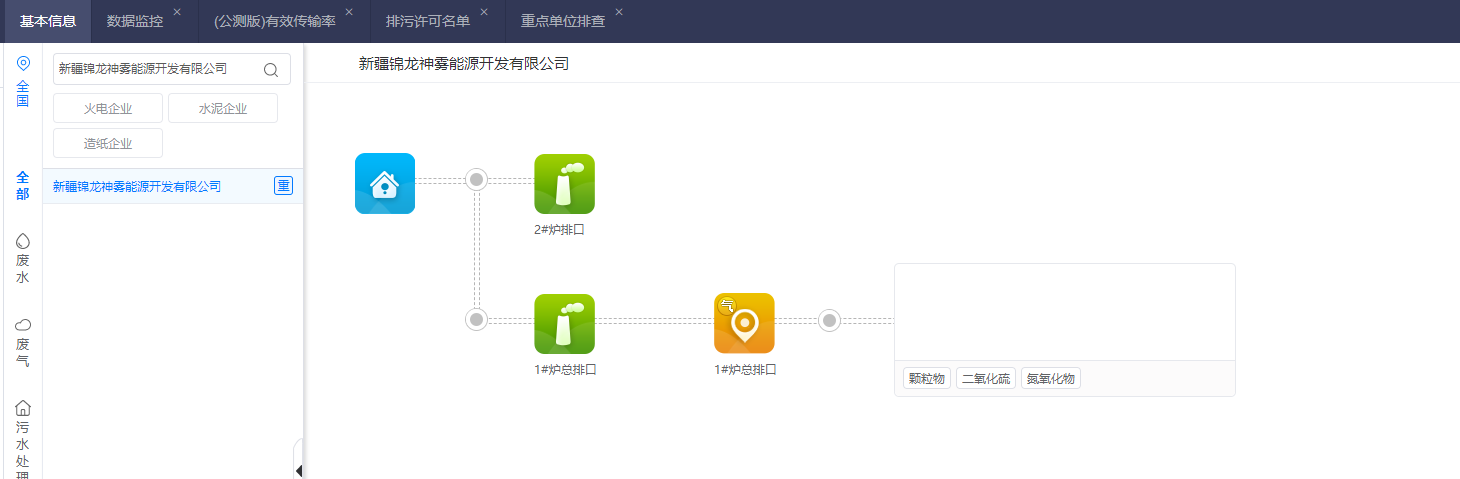Click the search magnifier icon

click(x=270, y=70)
